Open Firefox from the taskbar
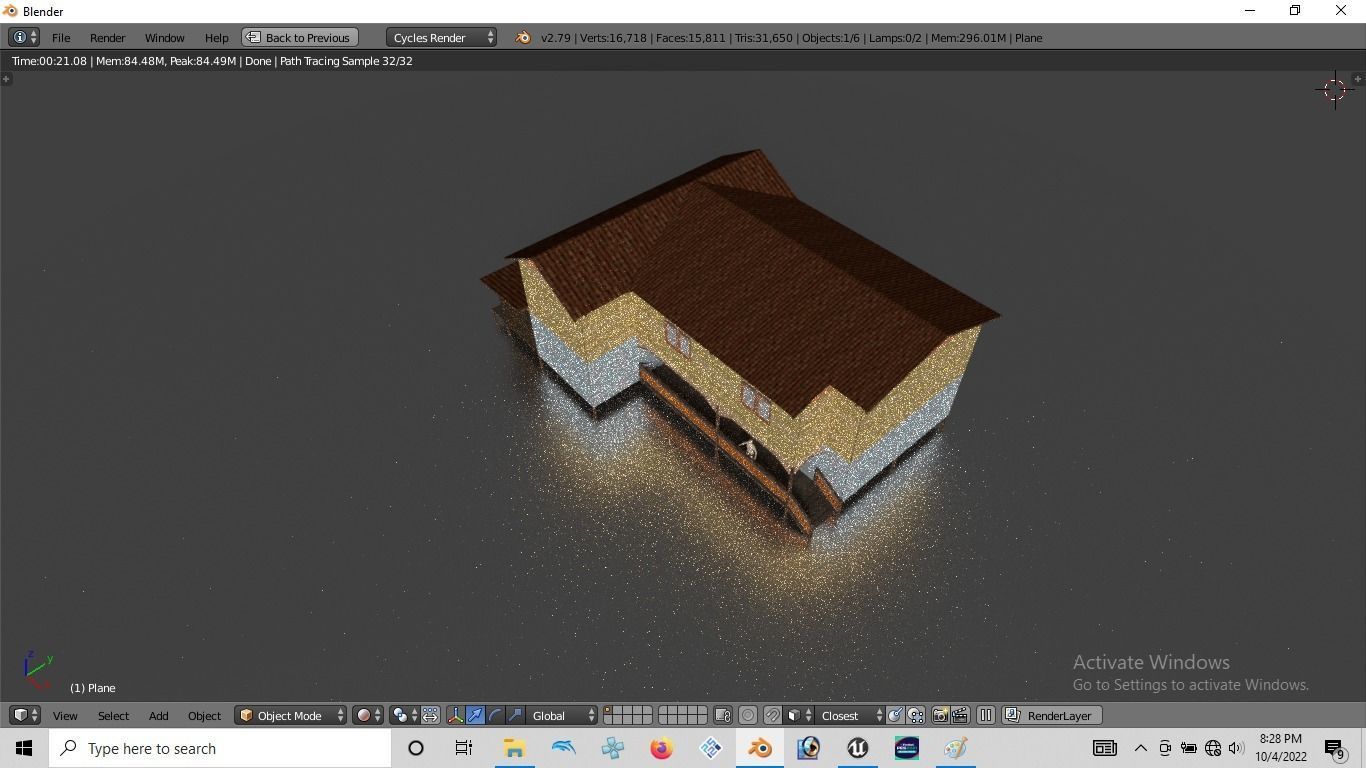This screenshot has width=1366, height=768. [x=661, y=748]
